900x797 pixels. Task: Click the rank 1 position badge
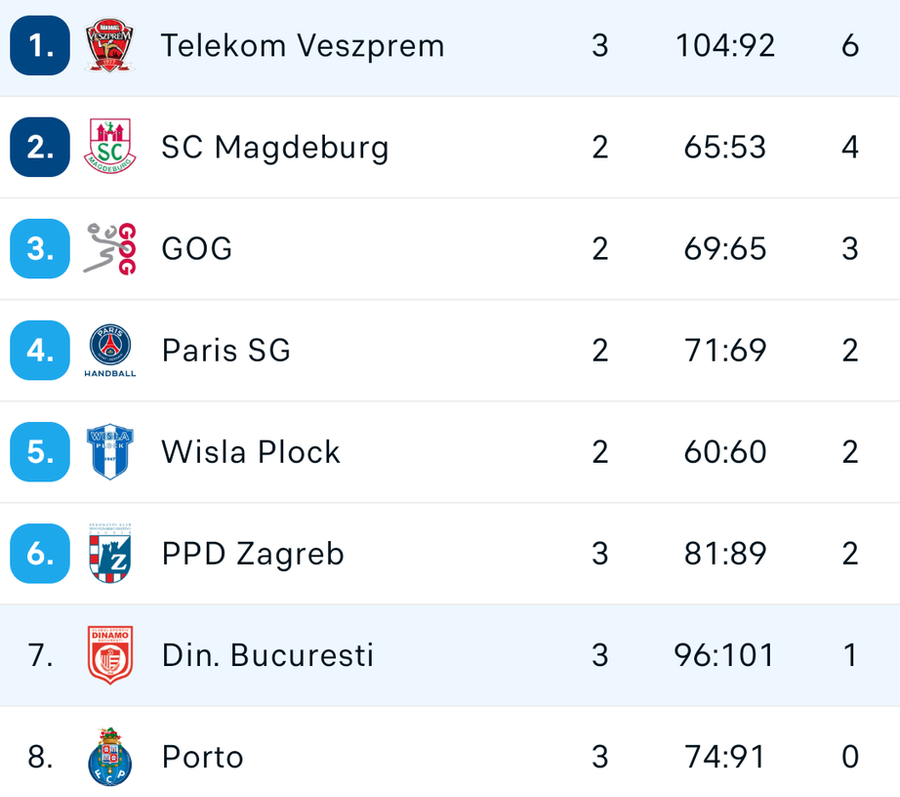(40, 45)
